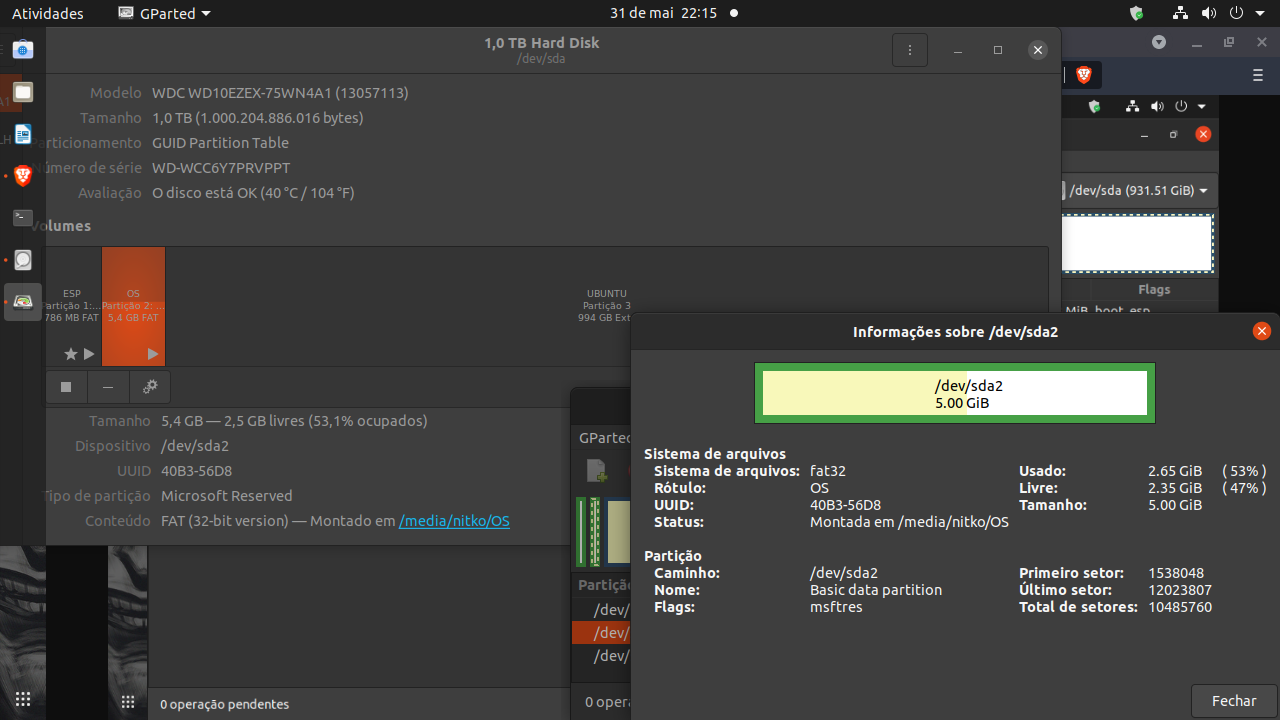Screen dimensions: 1280x720
Task: Click Show Applications grid in dock
Action: click(22, 700)
